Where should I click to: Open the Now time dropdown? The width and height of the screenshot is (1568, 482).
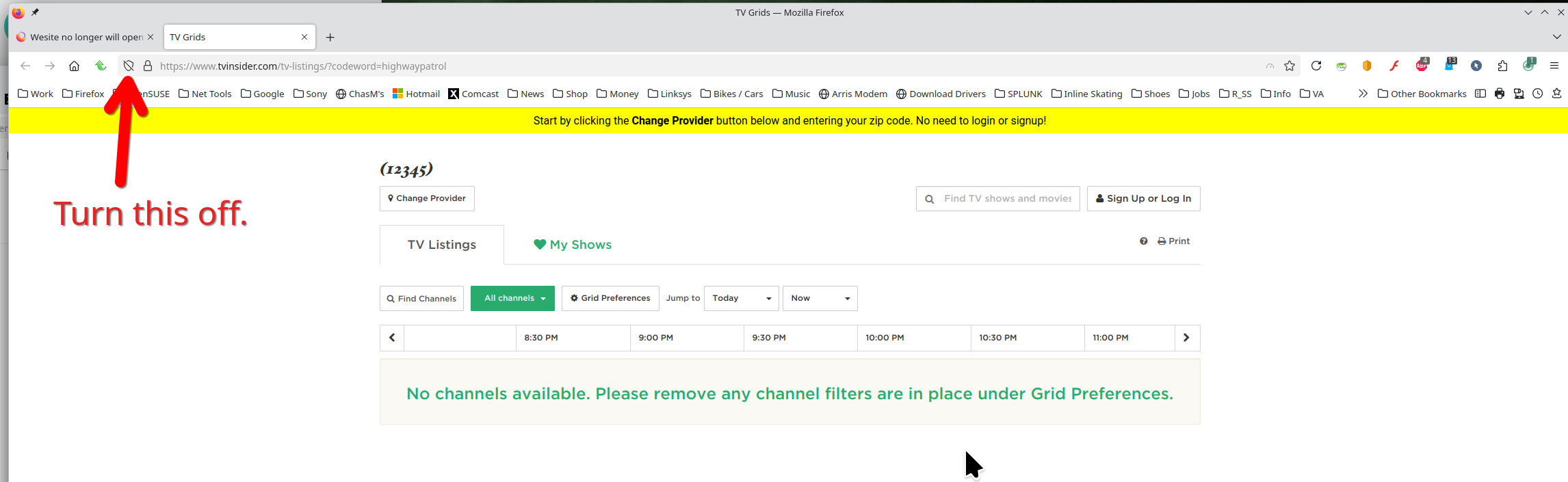[x=820, y=299]
